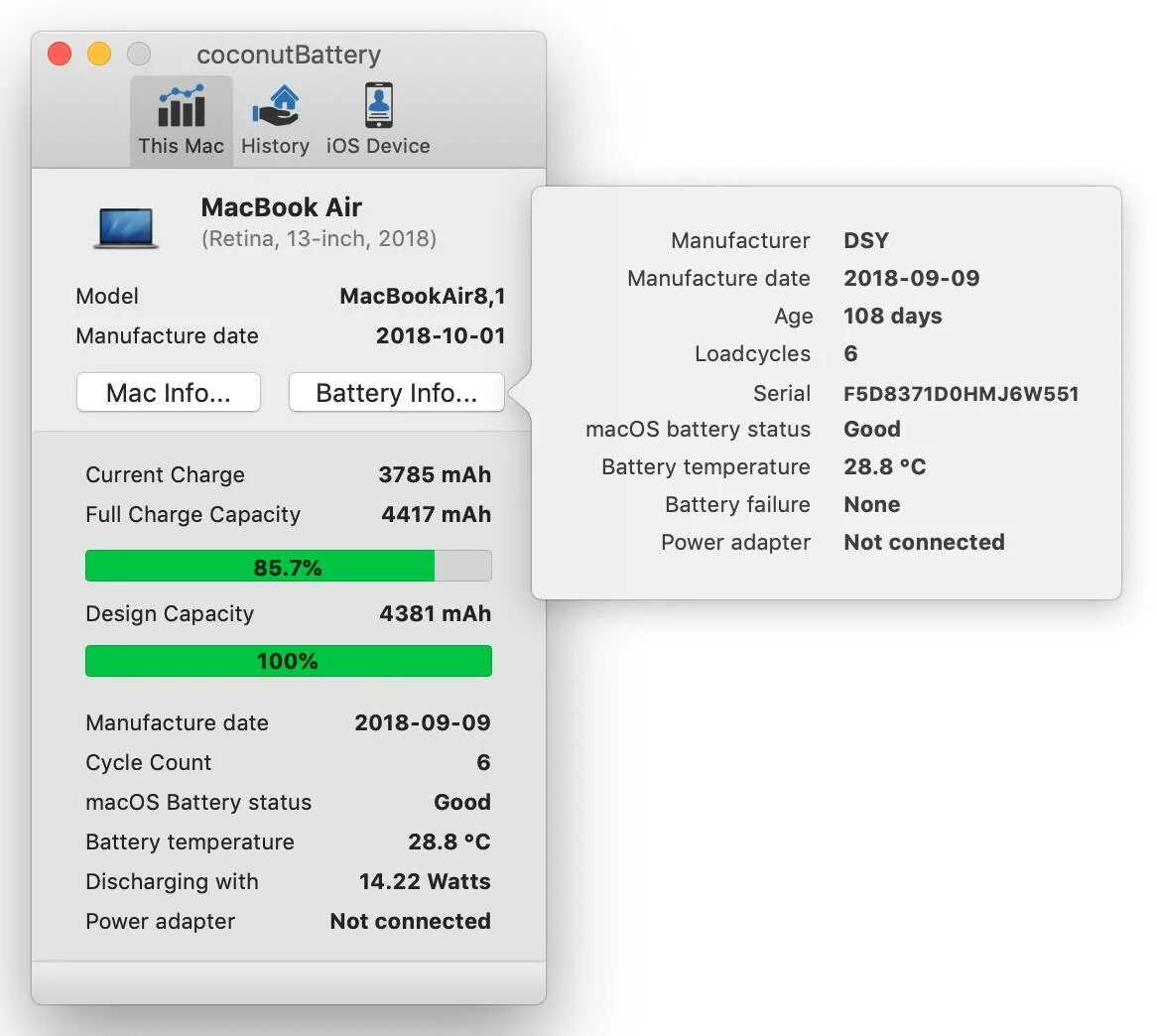
Task: Click the Cycle Count value 6
Action: click(x=484, y=762)
